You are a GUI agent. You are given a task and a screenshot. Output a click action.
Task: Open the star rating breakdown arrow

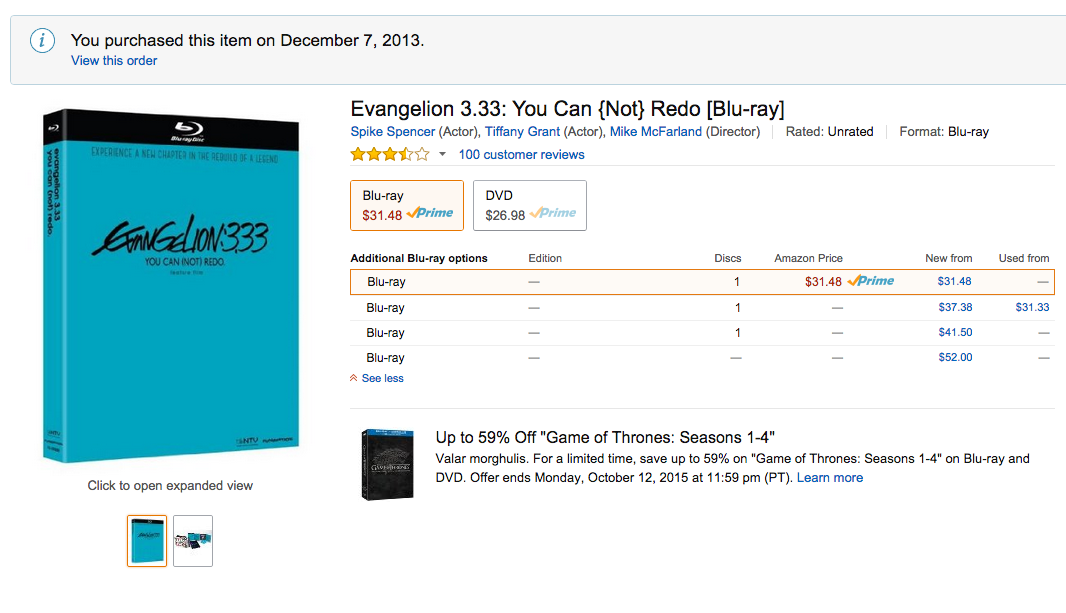pyautogui.click(x=443, y=154)
